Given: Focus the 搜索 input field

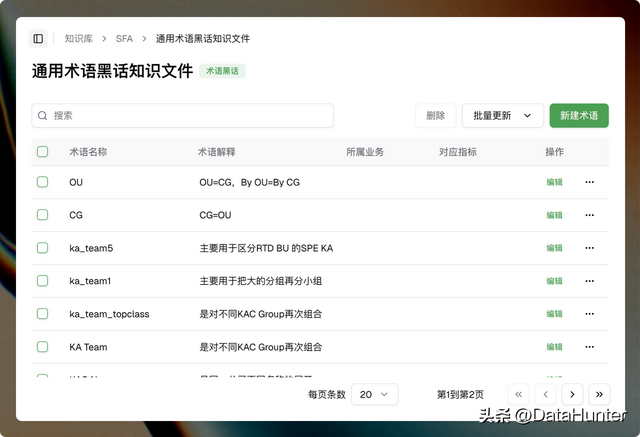Looking at the screenshot, I should click(182, 115).
